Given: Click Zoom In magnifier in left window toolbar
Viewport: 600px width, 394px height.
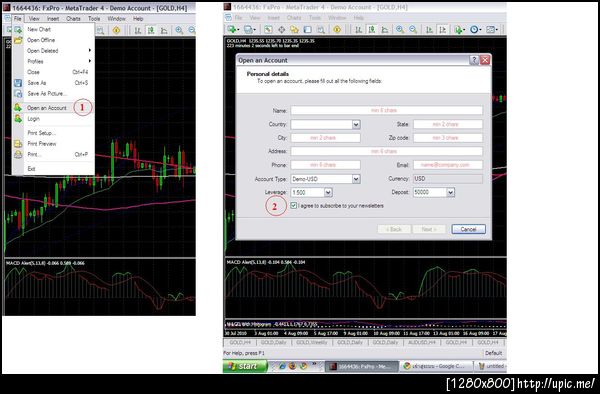Looking at the screenshot, I should point(179,30).
